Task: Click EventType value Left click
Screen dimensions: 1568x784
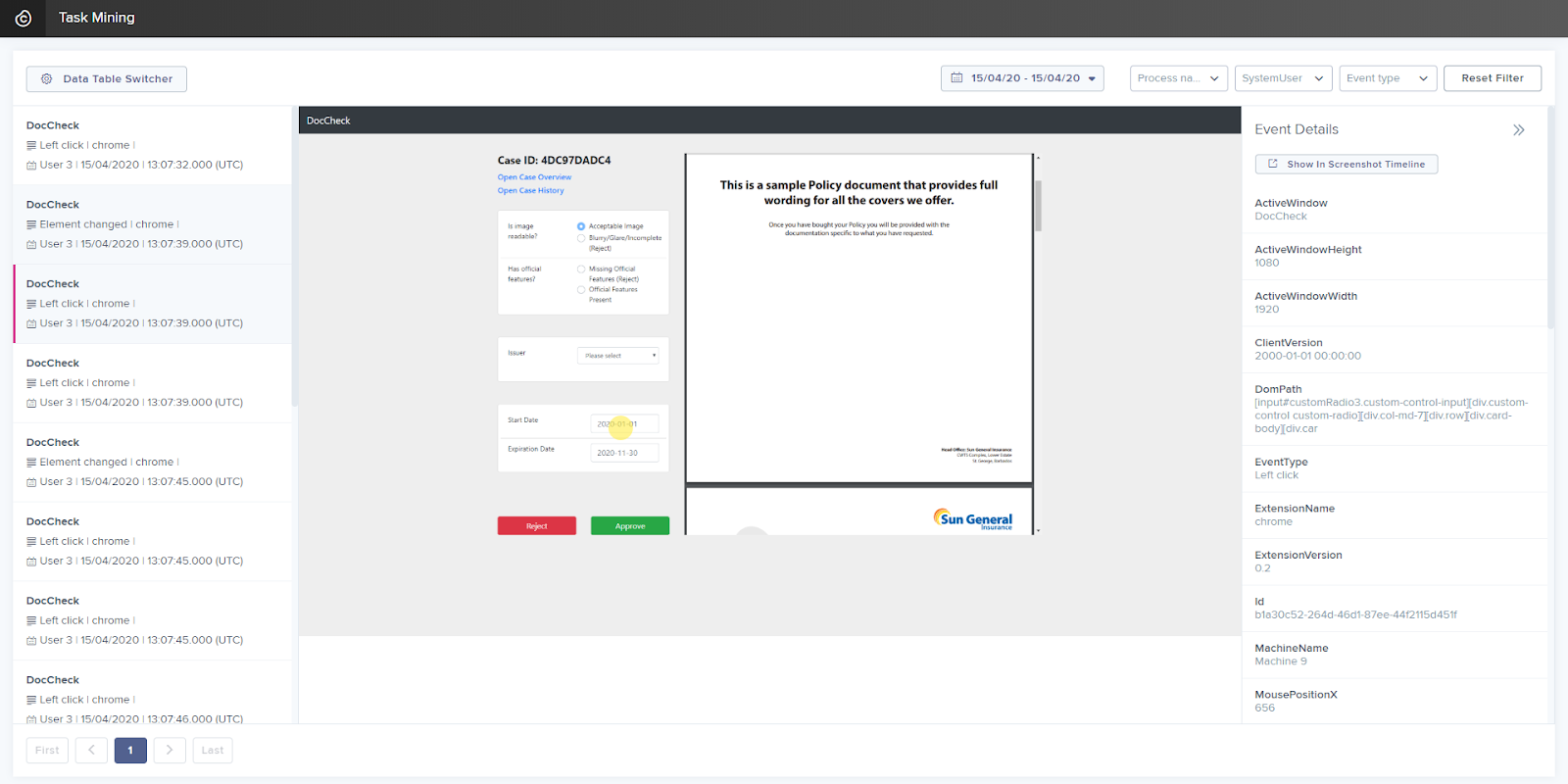Action: click(x=1276, y=475)
